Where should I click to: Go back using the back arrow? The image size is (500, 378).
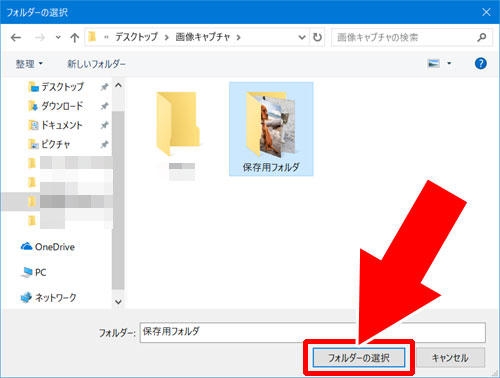[16, 37]
